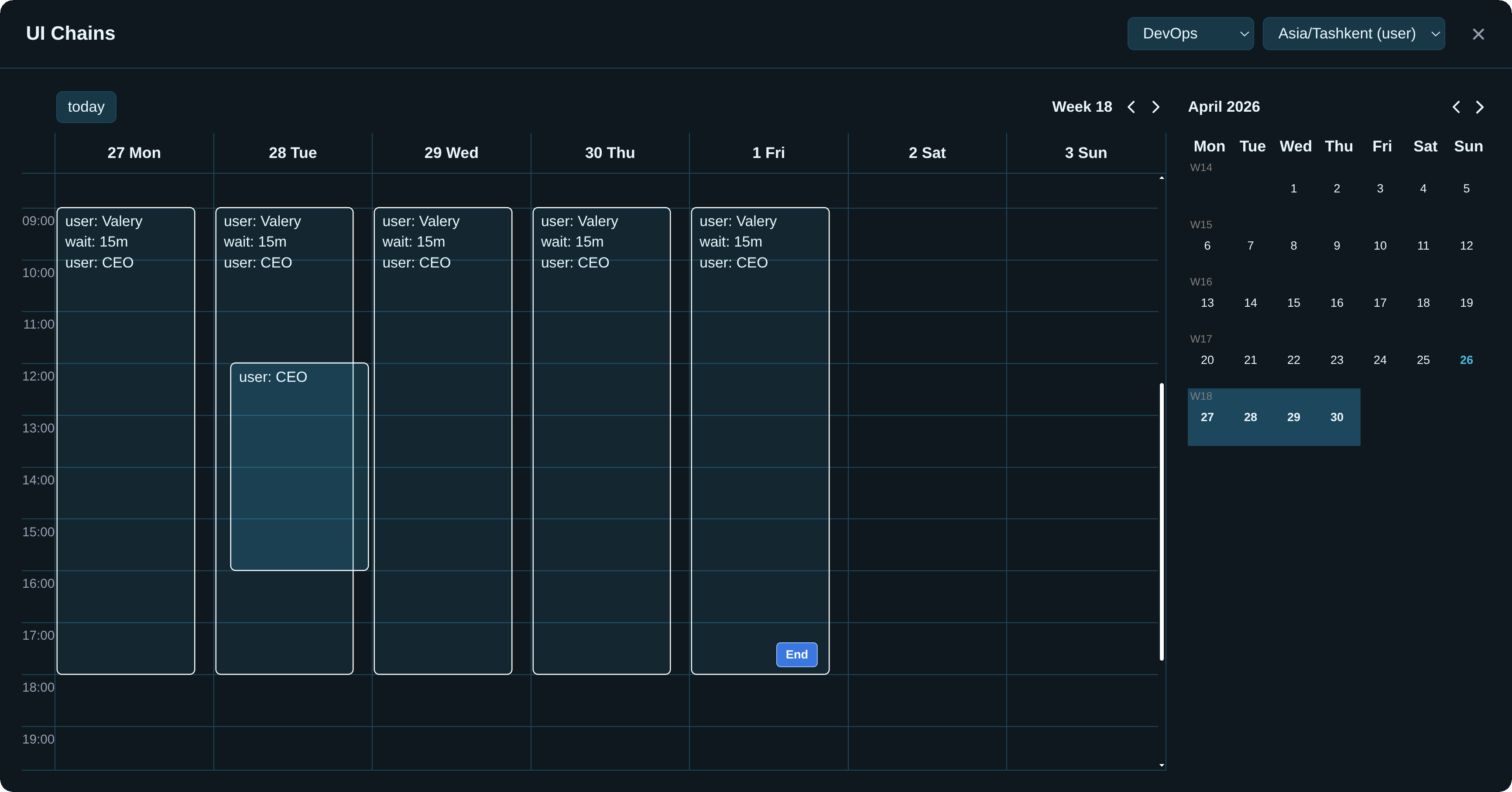Click the 1 Fri column header
1512x792 pixels.
[x=768, y=153]
